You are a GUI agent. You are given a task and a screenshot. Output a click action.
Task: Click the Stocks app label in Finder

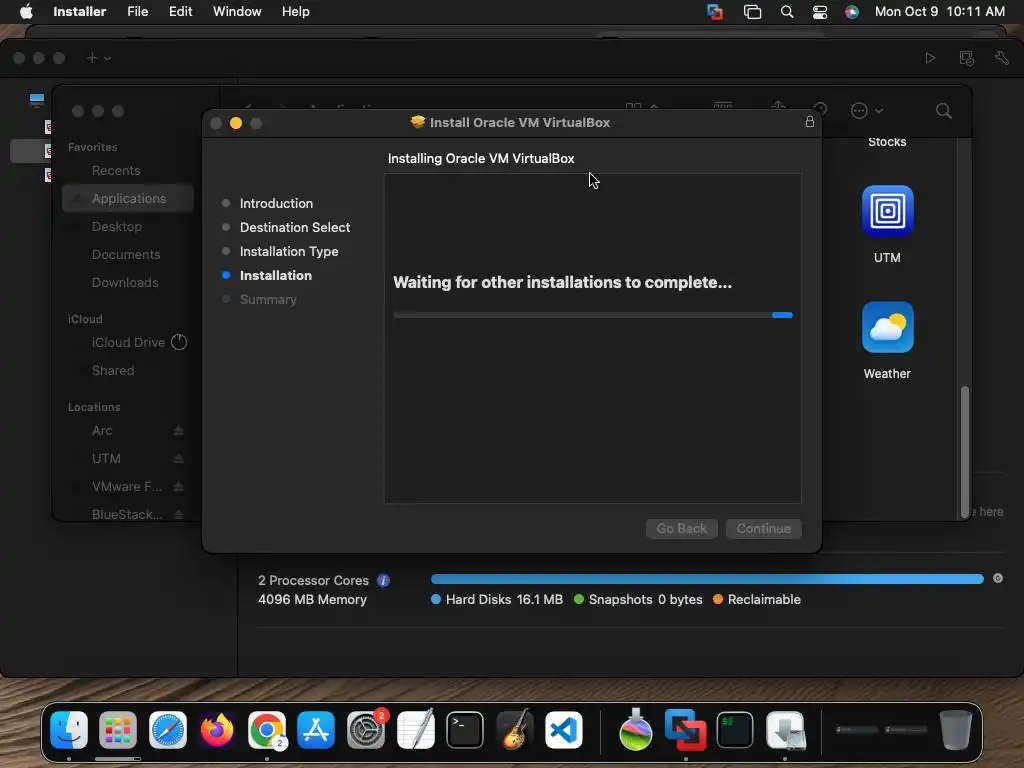pos(887,142)
